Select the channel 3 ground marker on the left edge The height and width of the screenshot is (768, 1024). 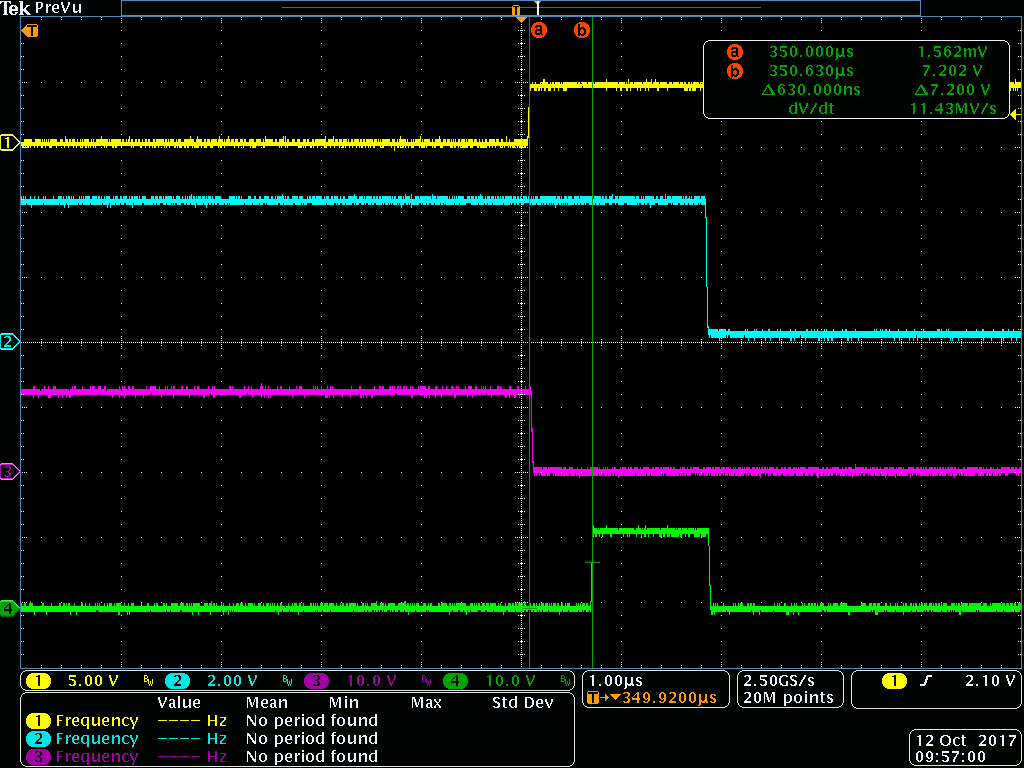[x=9, y=472]
